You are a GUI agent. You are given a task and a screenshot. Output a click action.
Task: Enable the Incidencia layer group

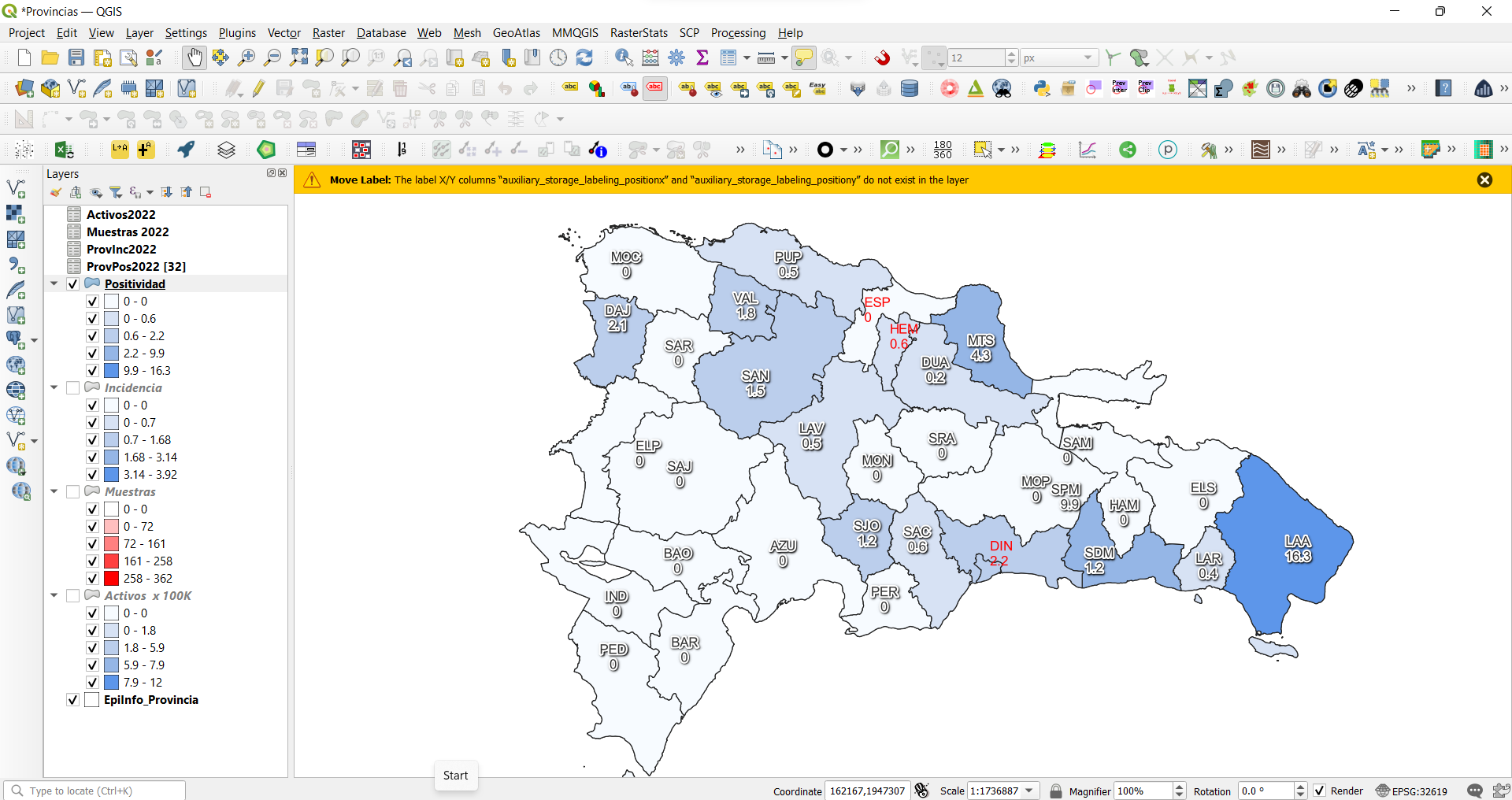tap(72, 387)
